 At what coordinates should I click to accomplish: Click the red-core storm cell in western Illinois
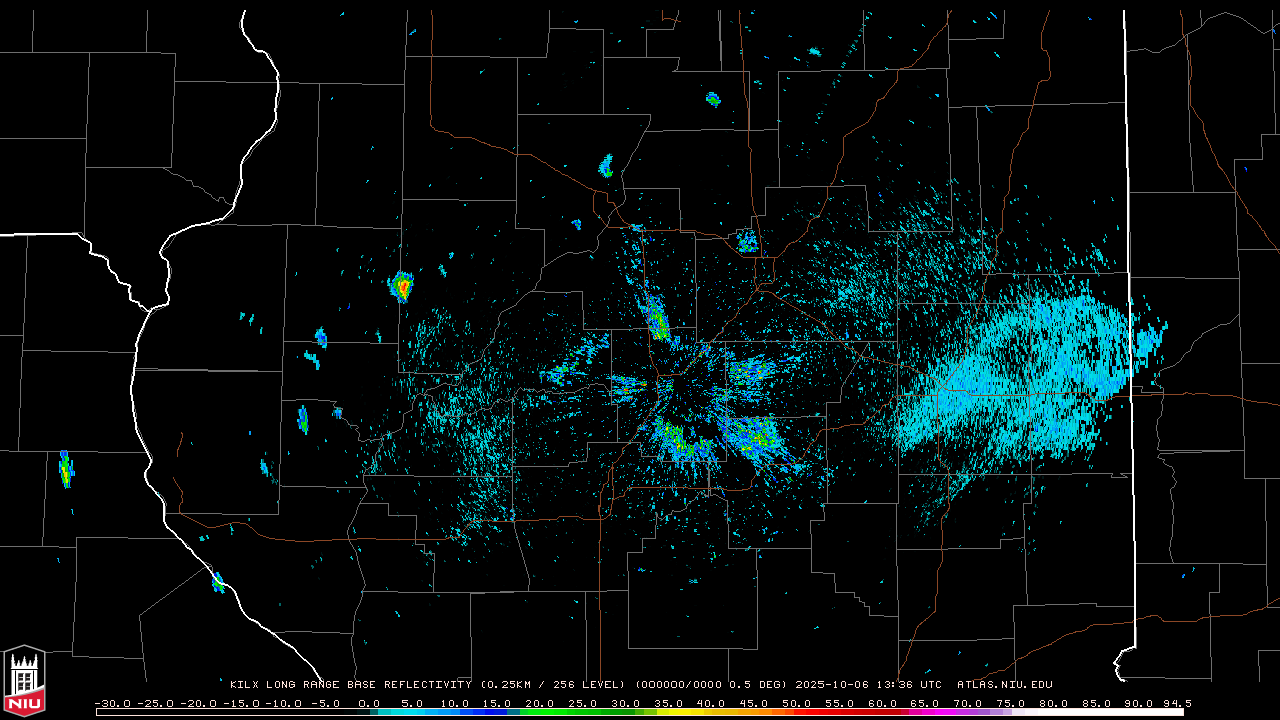tap(401, 287)
